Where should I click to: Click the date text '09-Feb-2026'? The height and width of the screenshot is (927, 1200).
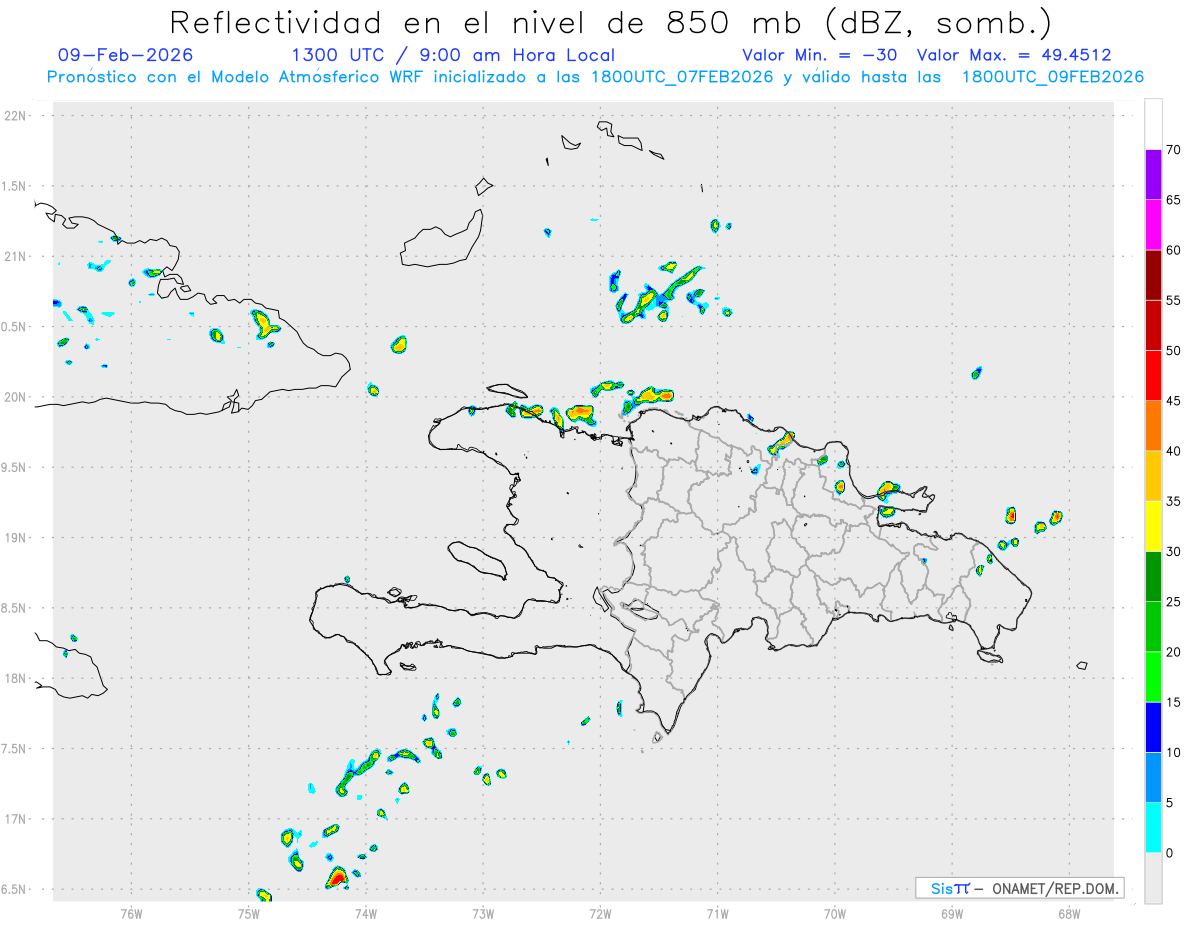[126, 55]
